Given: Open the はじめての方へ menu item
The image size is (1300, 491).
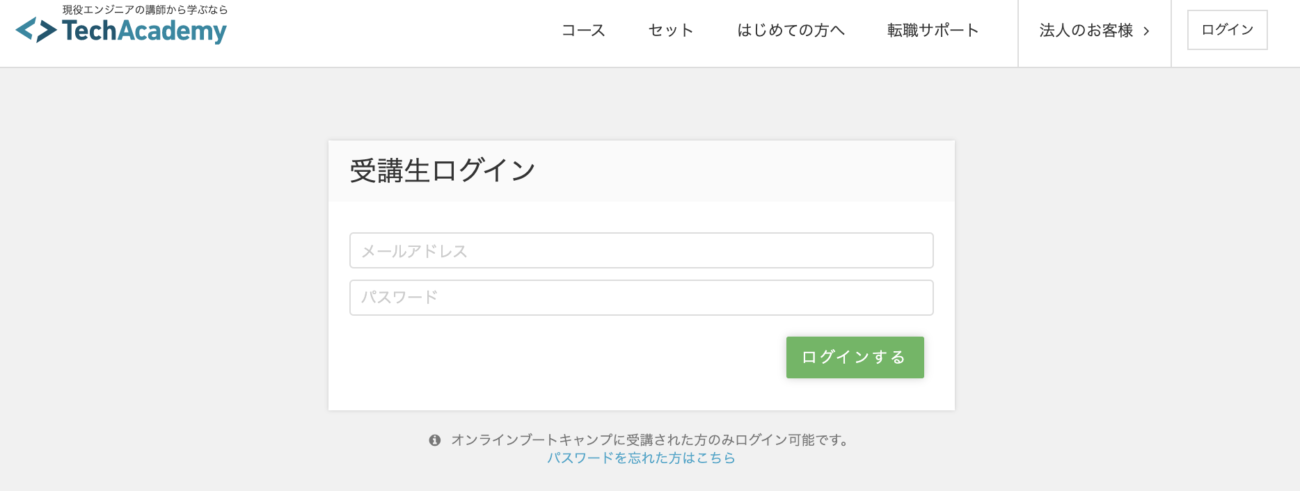Looking at the screenshot, I should pyautogui.click(x=791, y=30).
